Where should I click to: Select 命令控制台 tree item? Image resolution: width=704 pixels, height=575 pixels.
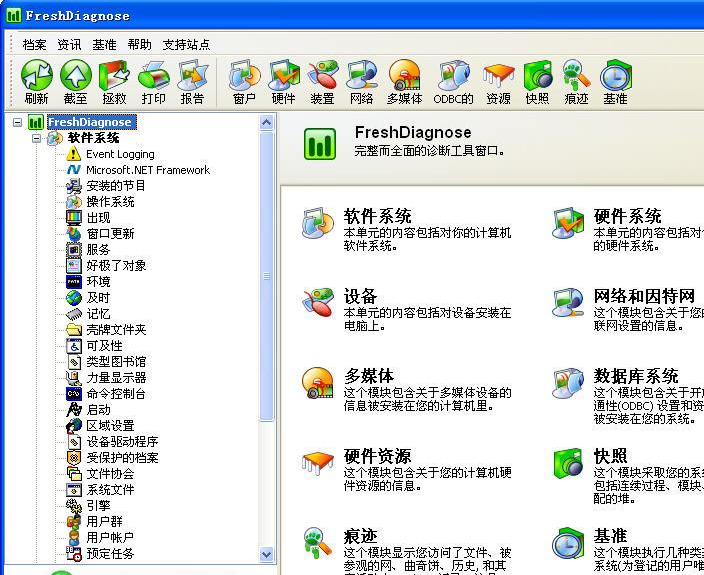(116, 394)
